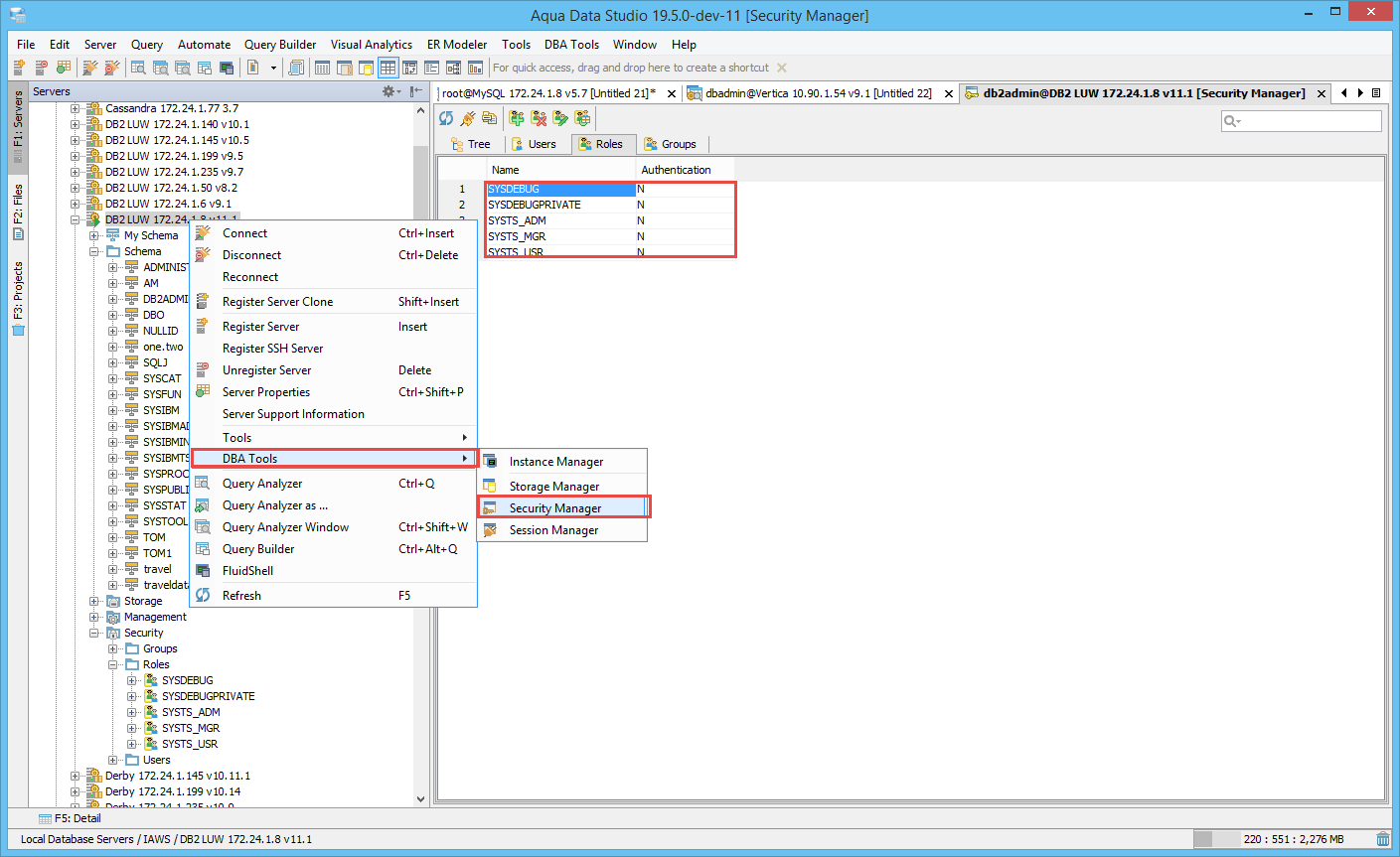Click main toolbar disconnect plug icon
The image size is (1400, 857).
point(111,68)
